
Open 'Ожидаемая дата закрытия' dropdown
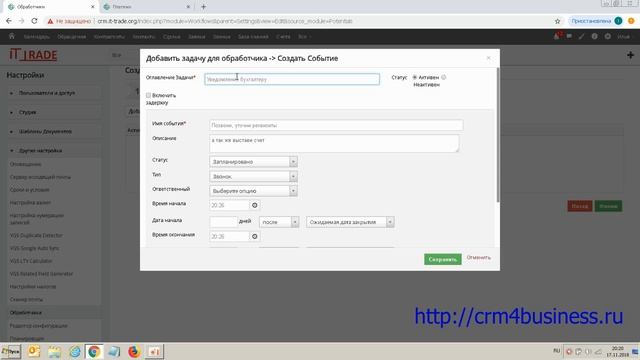pos(350,222)
